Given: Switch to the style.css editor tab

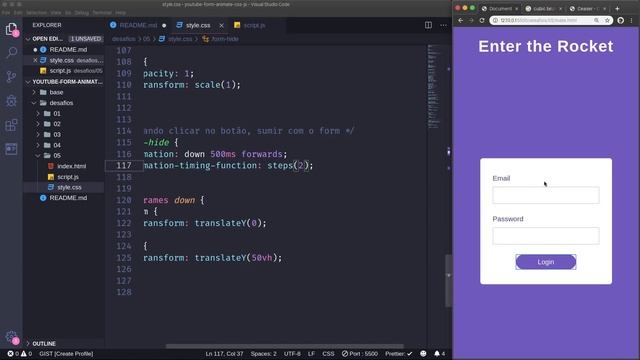Looking at the screenshot, I should click(198, 25).
